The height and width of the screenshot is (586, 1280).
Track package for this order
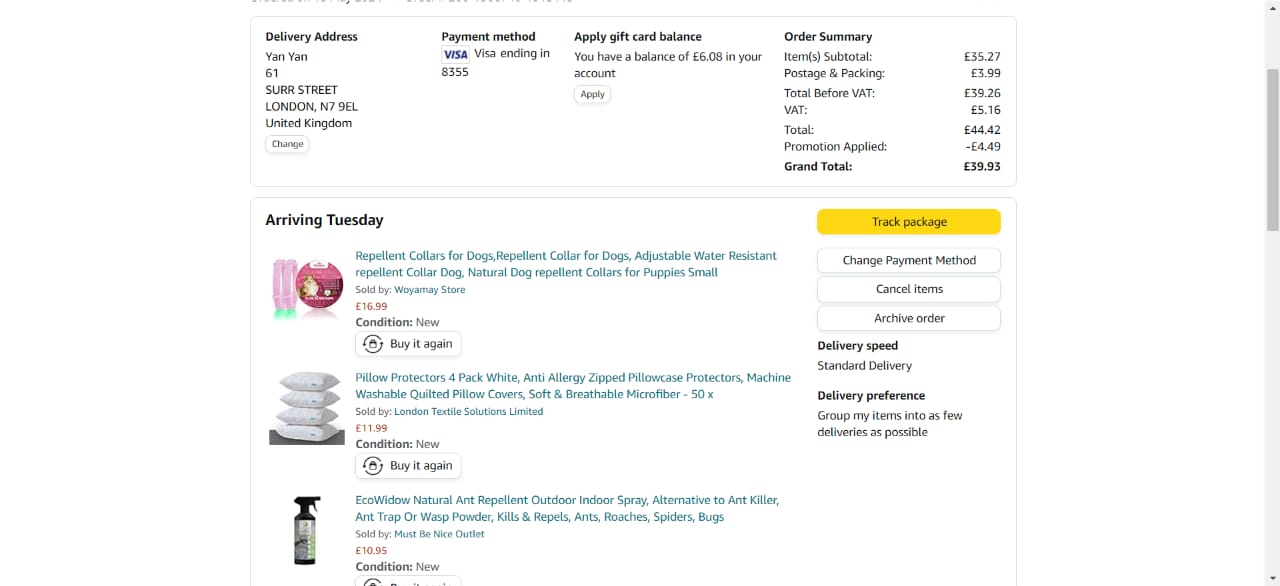click(x=909, y=222)
